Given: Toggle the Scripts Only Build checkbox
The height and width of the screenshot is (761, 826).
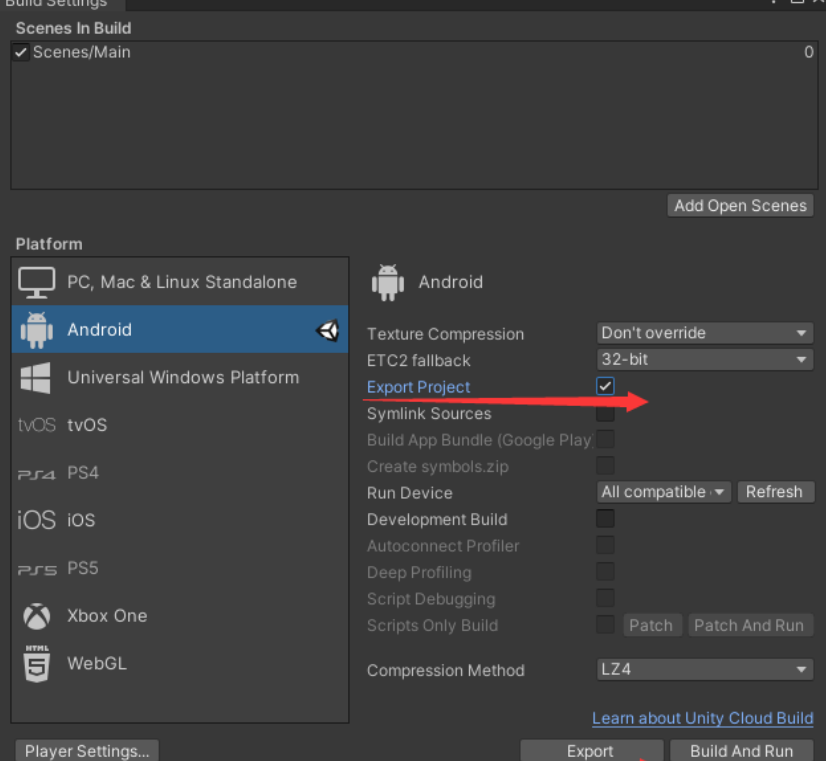Looking at the screenshot, I should pos(605,625).
